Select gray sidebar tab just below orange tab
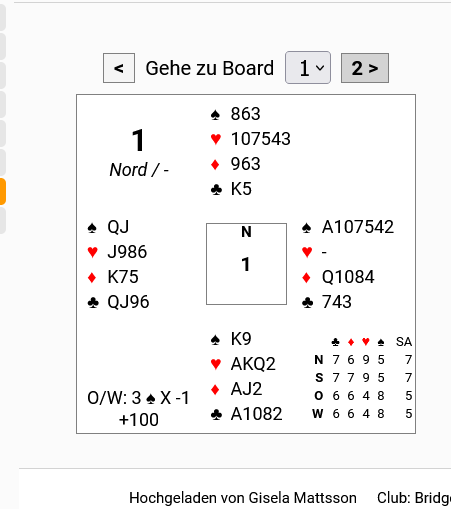This screenshot has width=451, height=509. coord(3,220)
